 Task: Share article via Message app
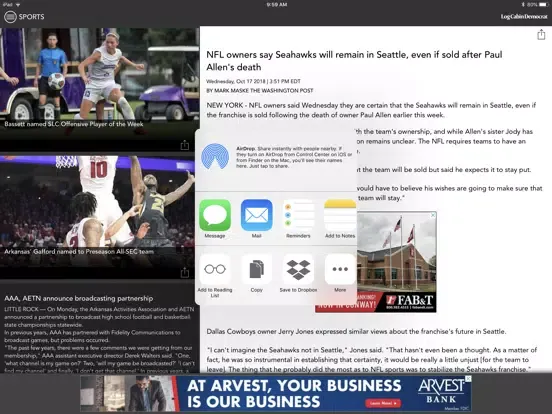point(215,215)
